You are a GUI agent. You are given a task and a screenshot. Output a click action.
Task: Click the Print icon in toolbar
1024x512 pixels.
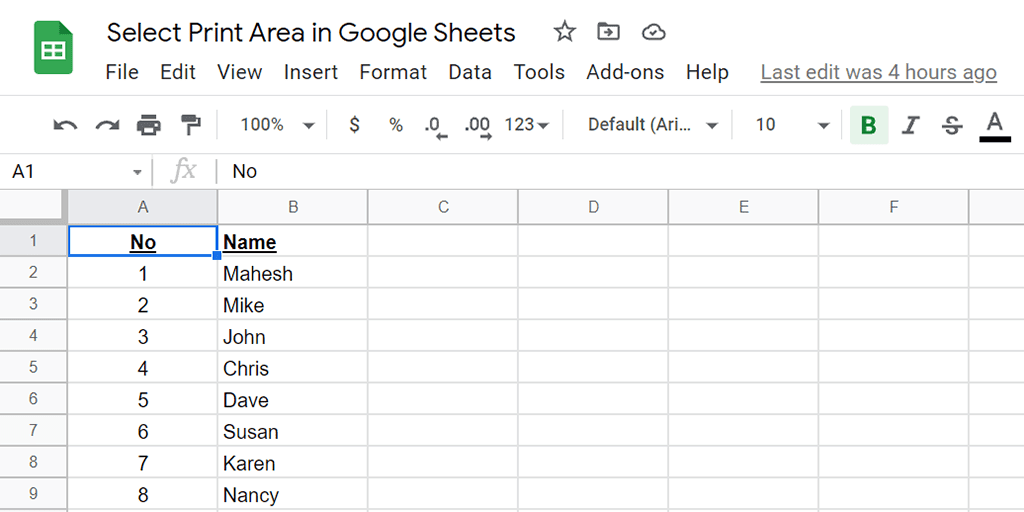149,124
